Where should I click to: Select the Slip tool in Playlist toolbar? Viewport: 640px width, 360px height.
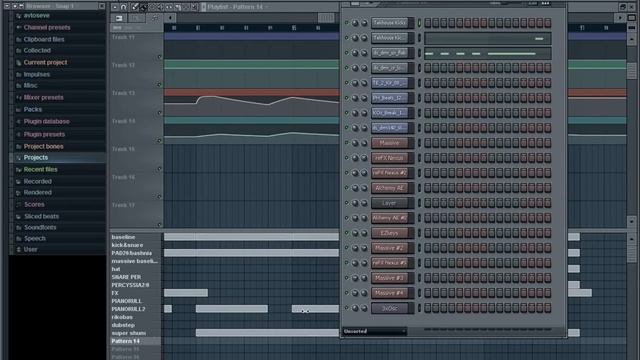coord(169,7)
